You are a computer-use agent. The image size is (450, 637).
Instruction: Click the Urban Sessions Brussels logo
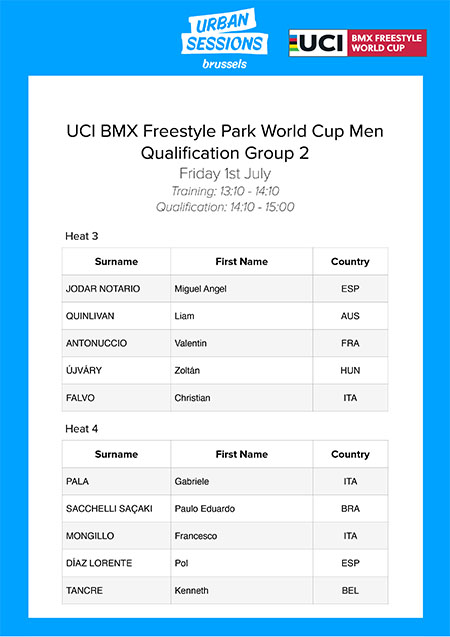pos(225,39)
